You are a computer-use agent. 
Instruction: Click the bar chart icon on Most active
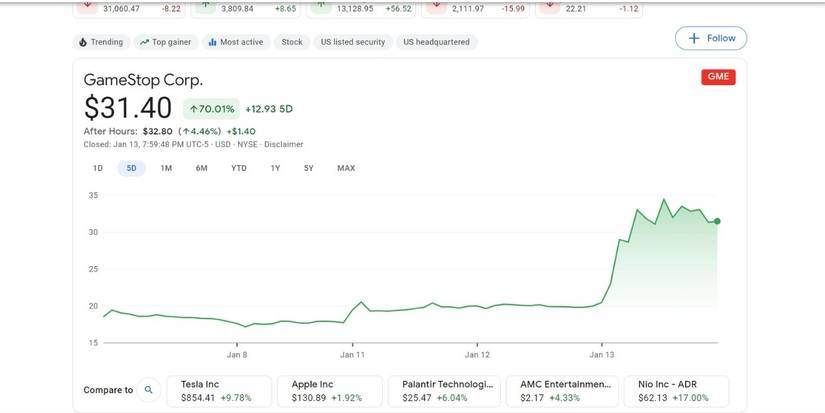[212, 42]
